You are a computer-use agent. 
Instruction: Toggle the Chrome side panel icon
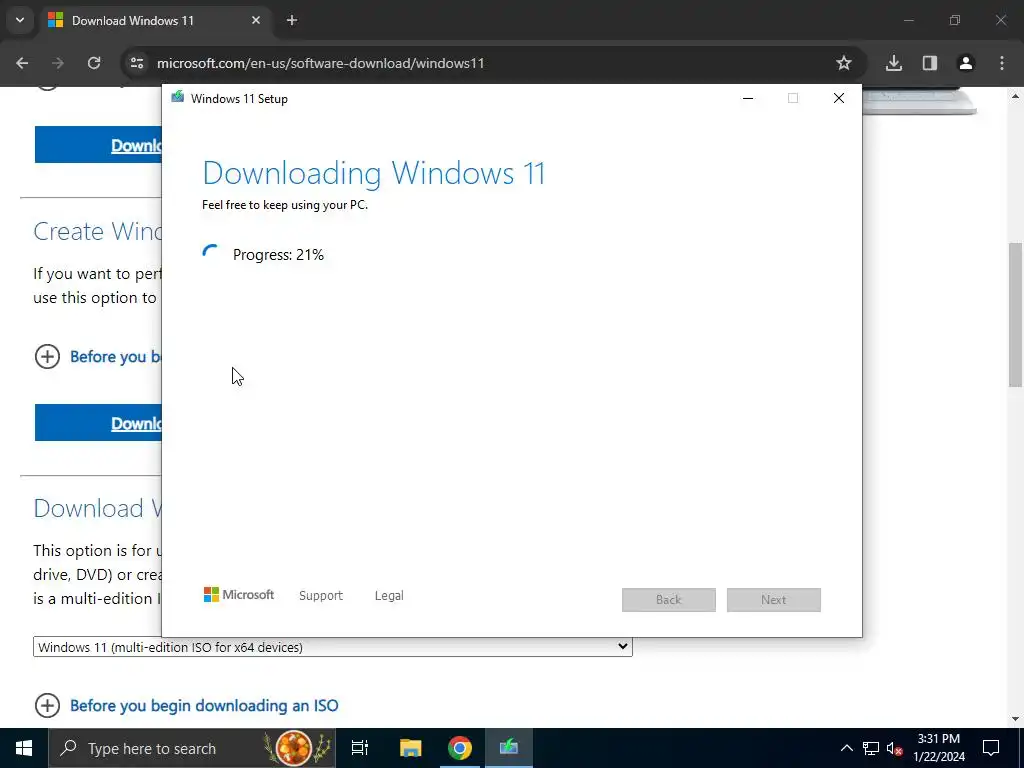point(929,63)
